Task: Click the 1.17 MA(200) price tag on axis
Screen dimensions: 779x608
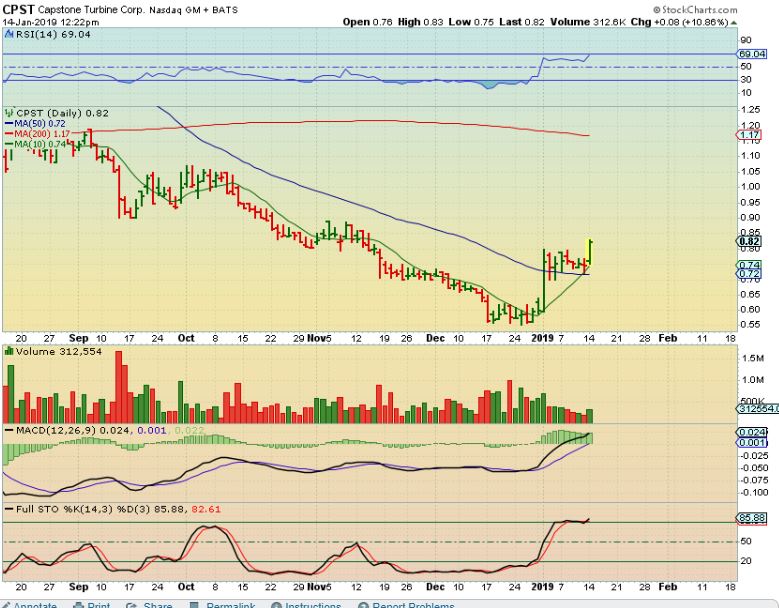Action: click(749, 135)
